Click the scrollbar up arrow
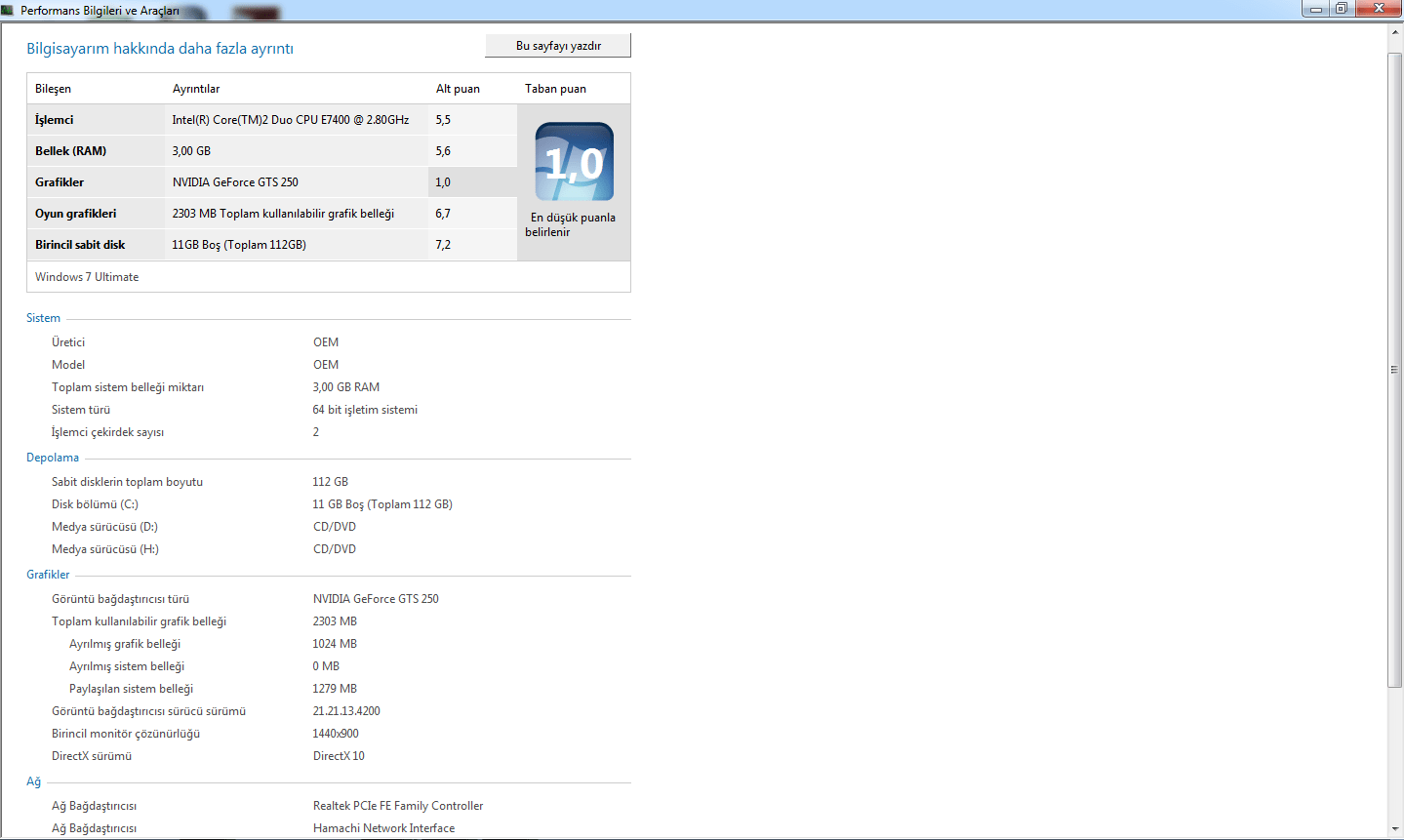This screenshot has height=840, width=1404. (1395, 32)
